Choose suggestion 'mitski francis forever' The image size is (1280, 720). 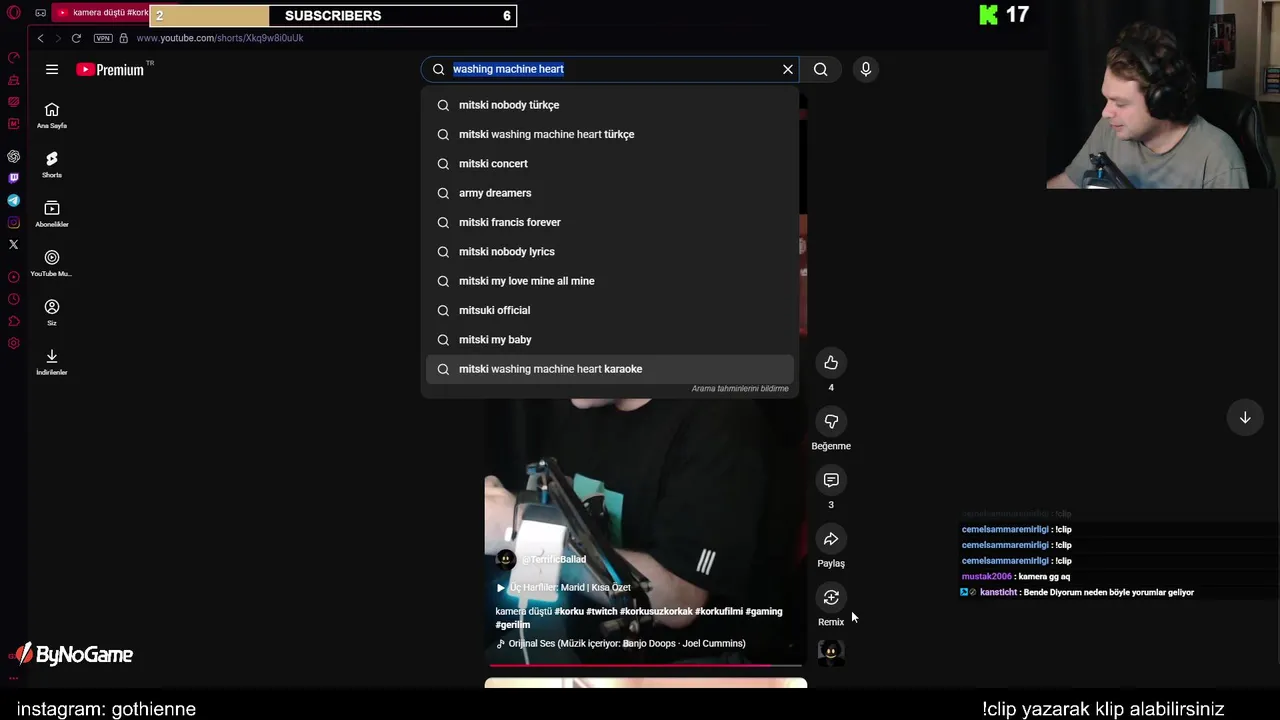(610, 222)
